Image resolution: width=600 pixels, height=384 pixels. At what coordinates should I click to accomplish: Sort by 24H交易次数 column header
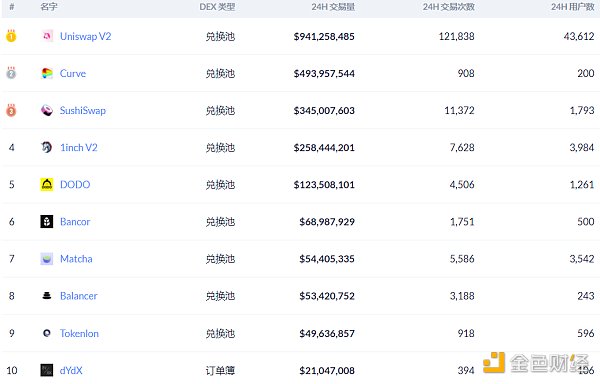(448, 7)
